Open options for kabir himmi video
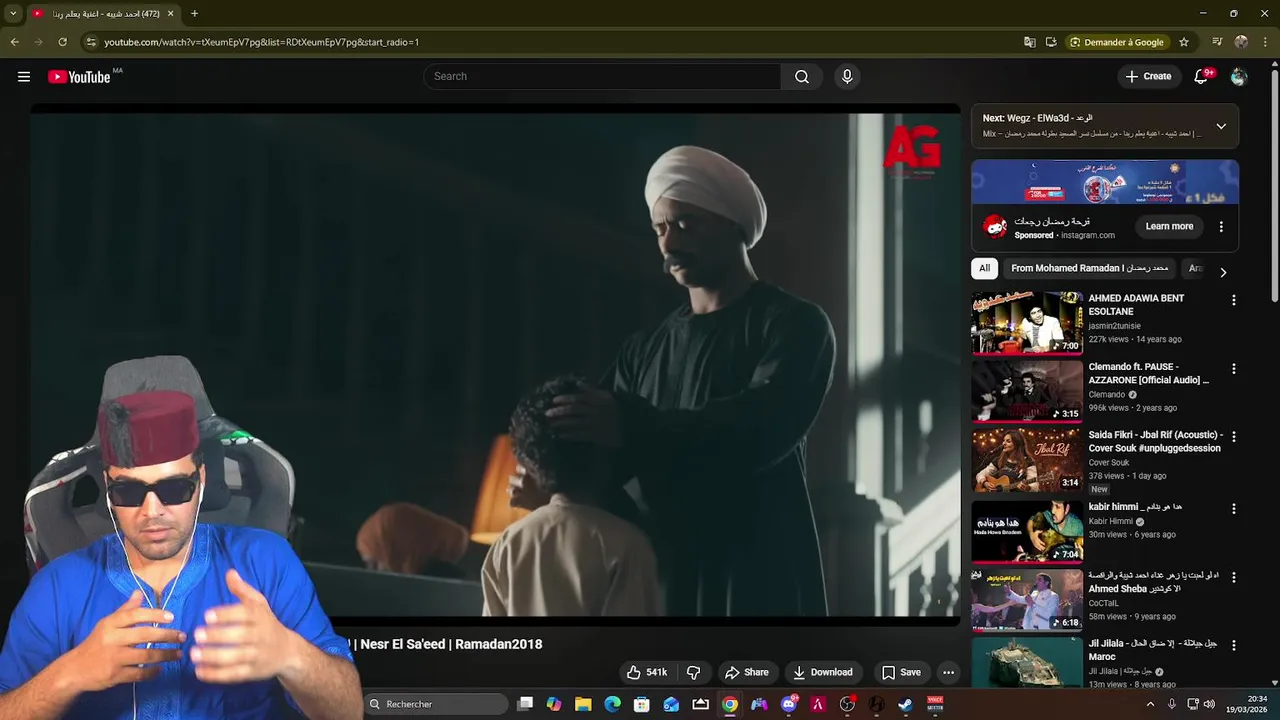 pos(1233,509)
